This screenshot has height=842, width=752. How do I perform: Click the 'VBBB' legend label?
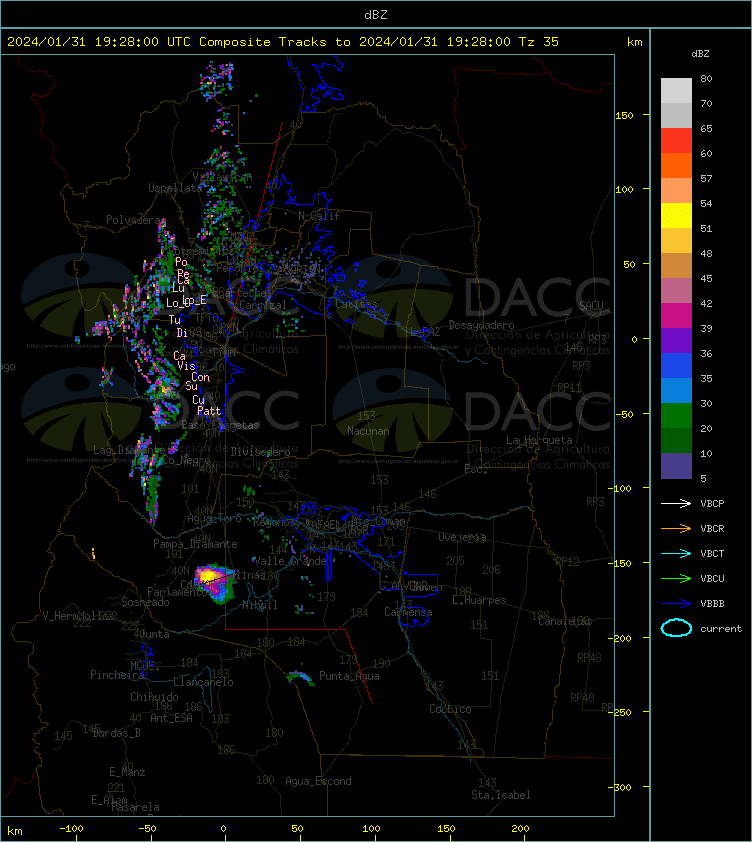click(x=712, y=604)
